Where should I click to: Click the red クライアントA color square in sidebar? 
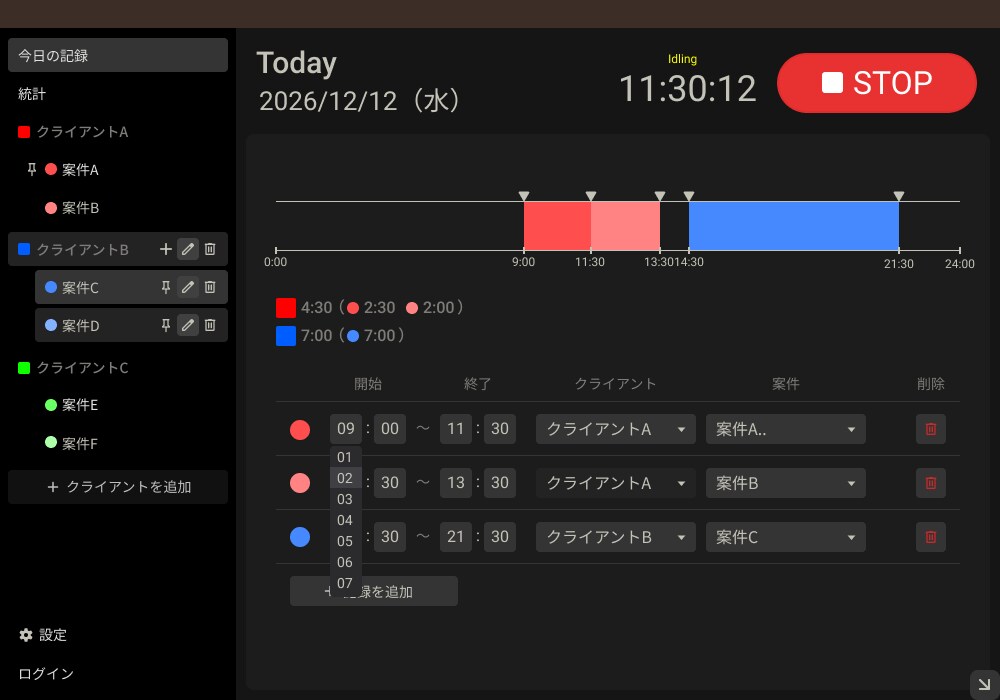coord(24,132)
